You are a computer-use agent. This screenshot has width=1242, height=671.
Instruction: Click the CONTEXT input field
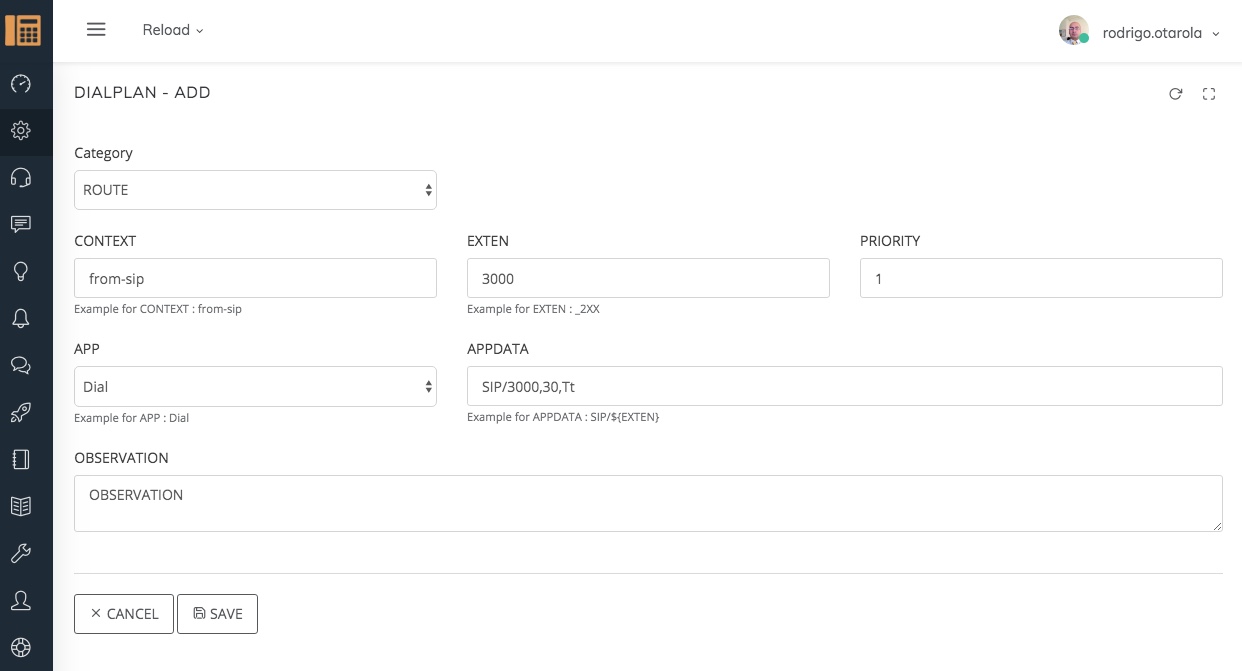click(x=255, y=279)
